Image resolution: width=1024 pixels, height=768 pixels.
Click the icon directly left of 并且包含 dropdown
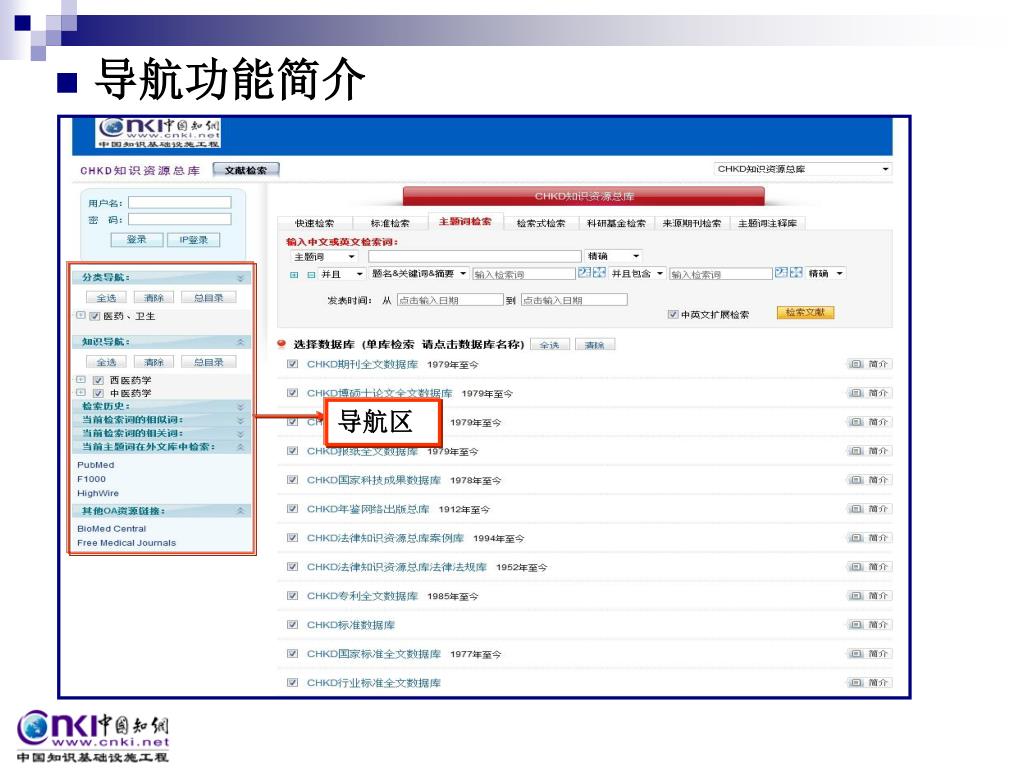click(x=599, y=272)
